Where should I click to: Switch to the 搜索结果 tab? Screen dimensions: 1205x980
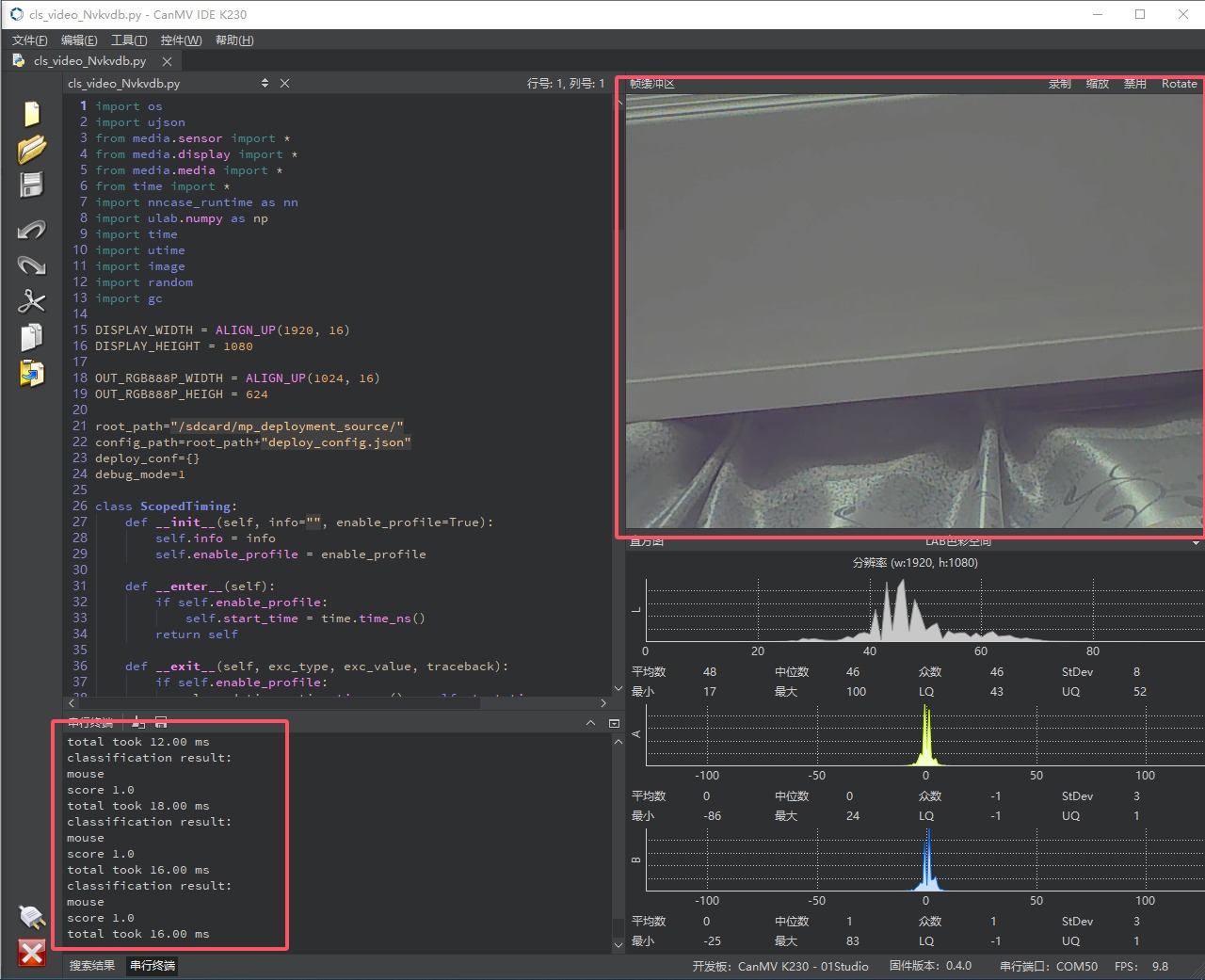[x=92, y=966]
